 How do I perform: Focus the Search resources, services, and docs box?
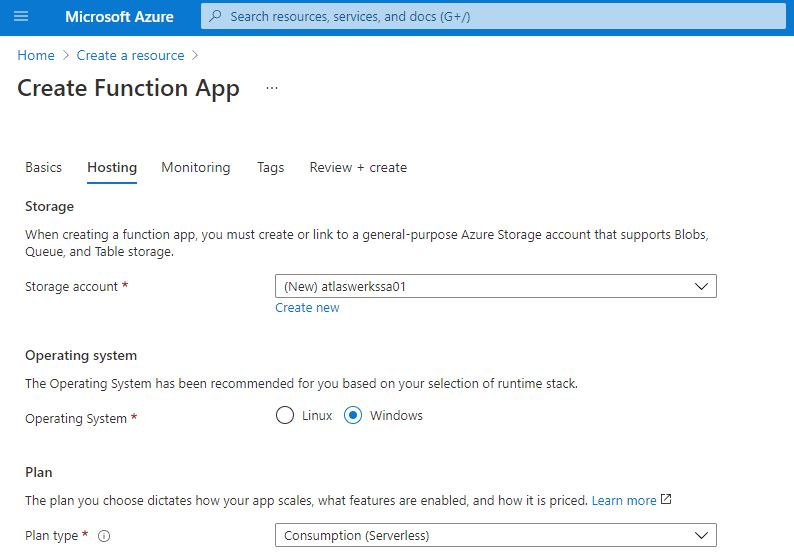[493, 17]
